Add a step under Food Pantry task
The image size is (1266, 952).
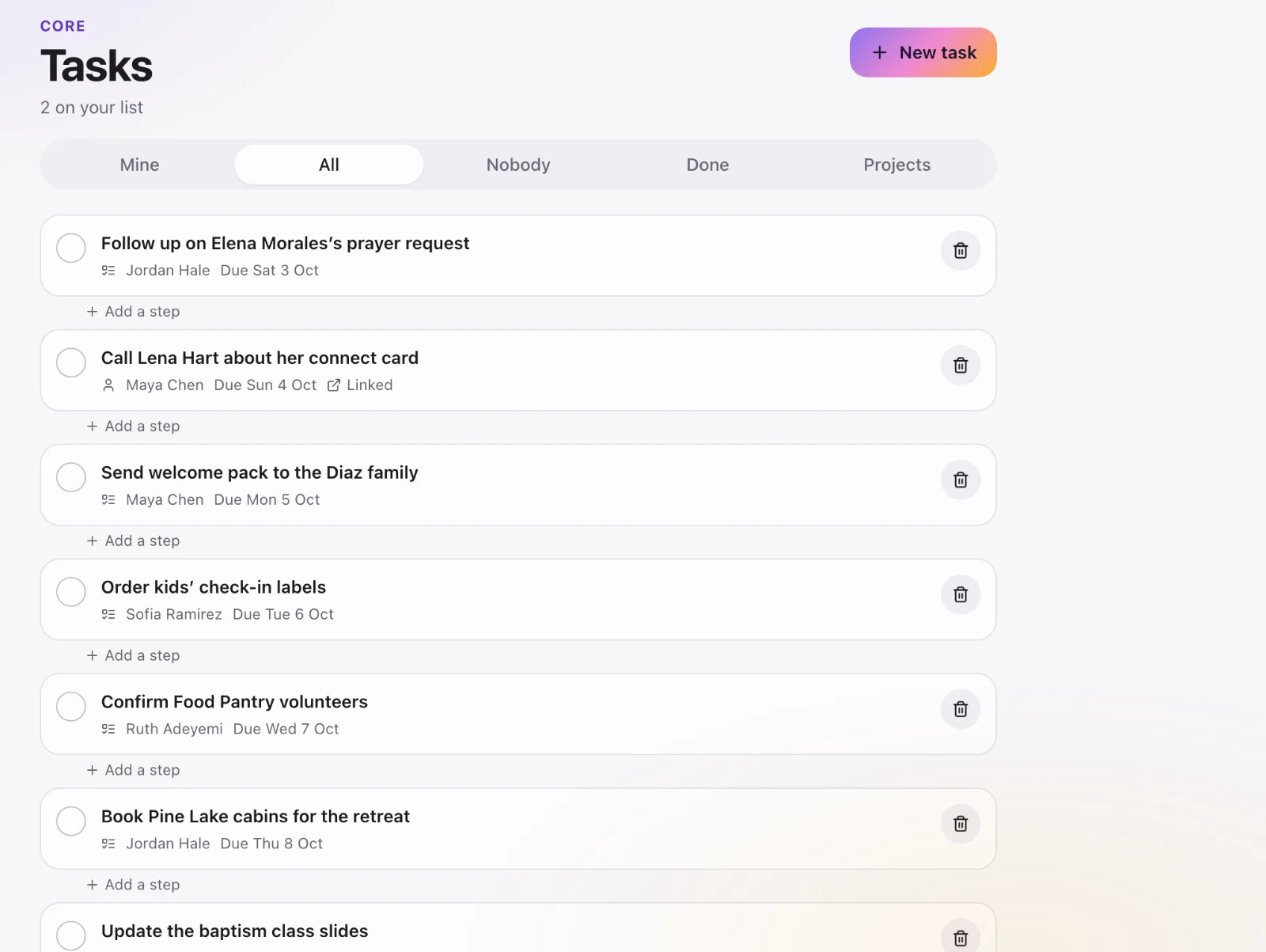coord(133,771)
